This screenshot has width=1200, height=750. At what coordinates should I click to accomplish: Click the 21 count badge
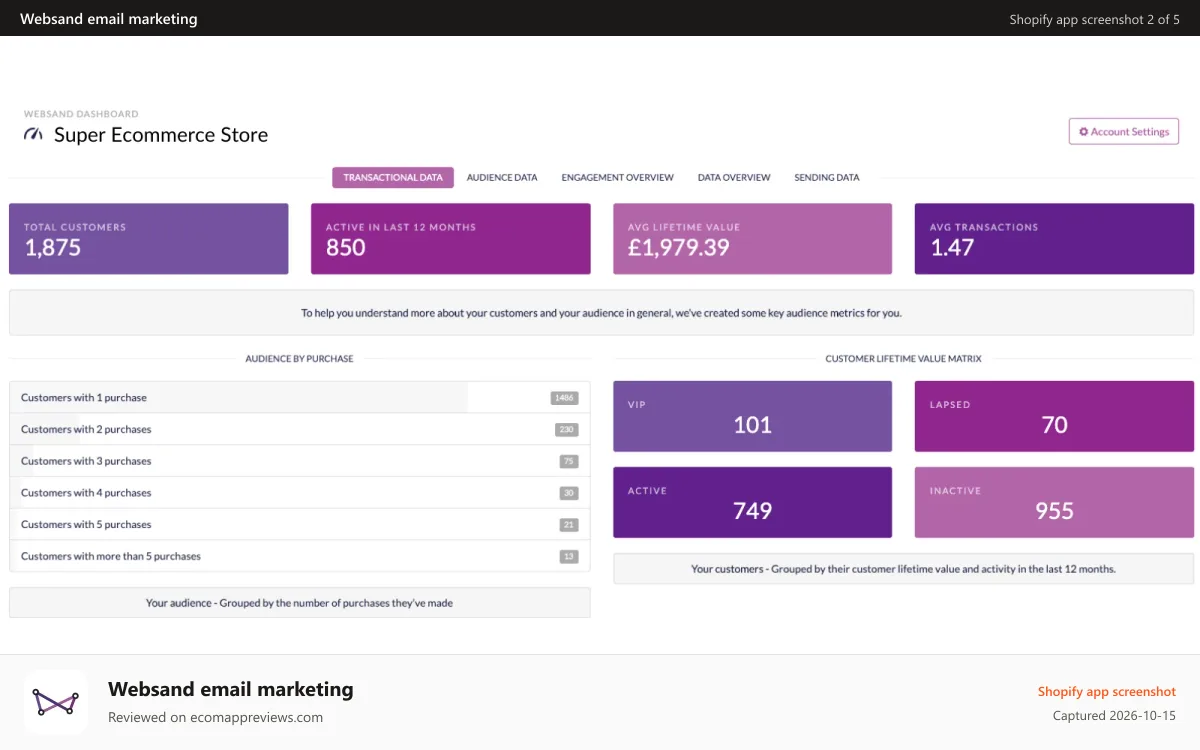pyautogui.click(x=569, y=525)
